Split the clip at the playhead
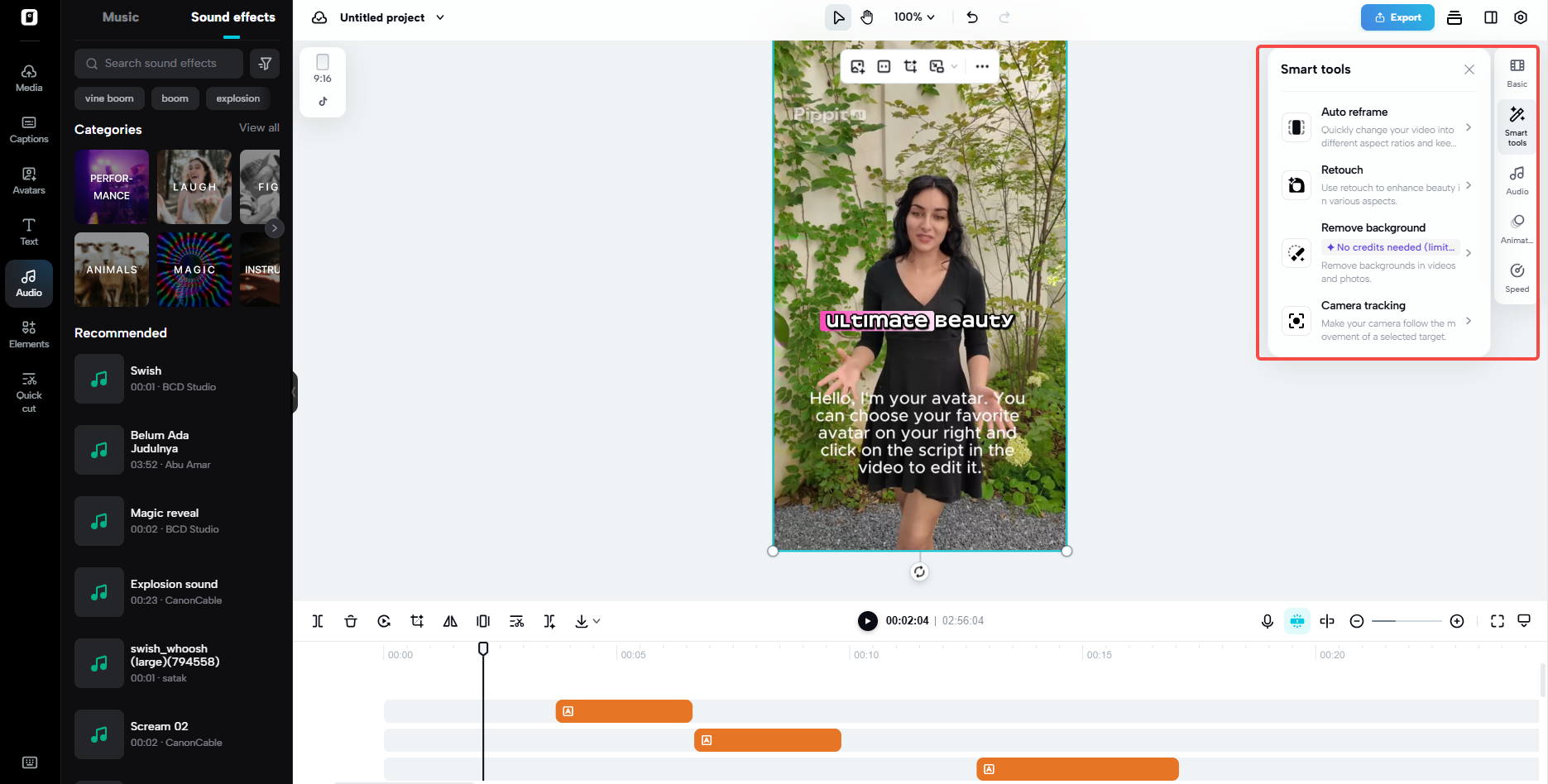The width and height of the screenshot is (1548, 784). [x=317, y=620]
